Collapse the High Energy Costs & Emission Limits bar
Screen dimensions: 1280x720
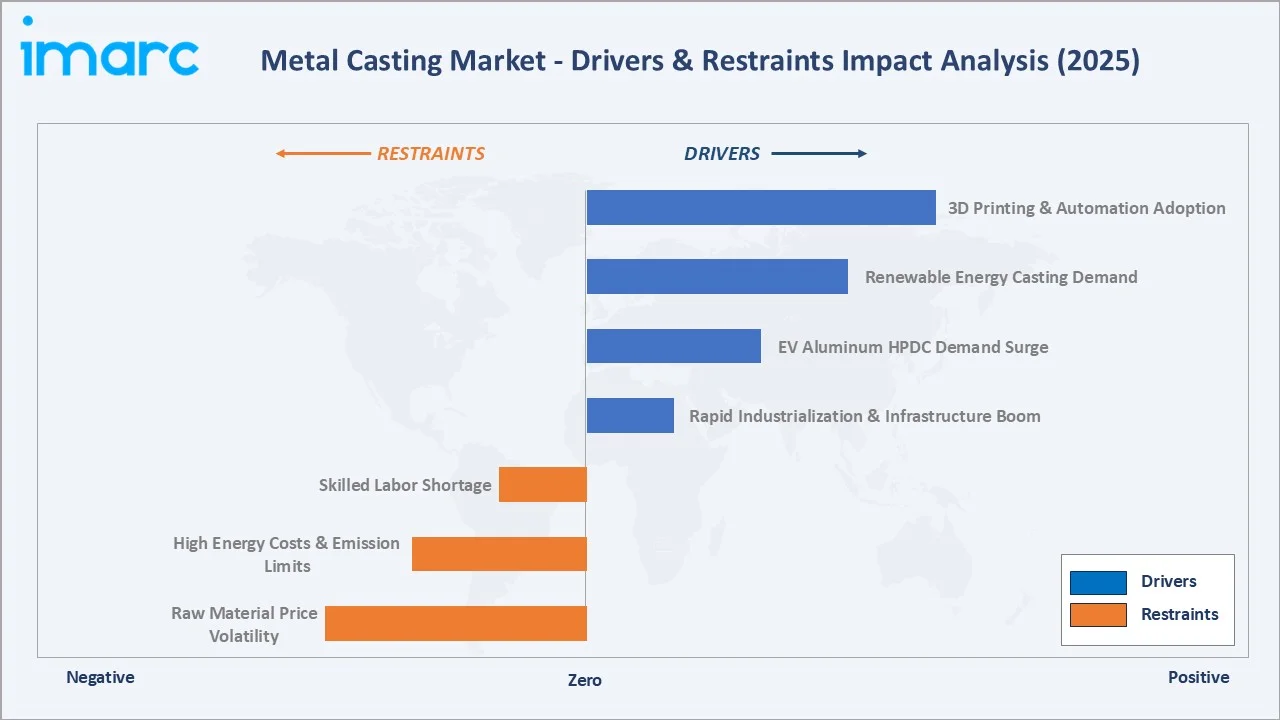pyautogui.click(x=499, y=553)
